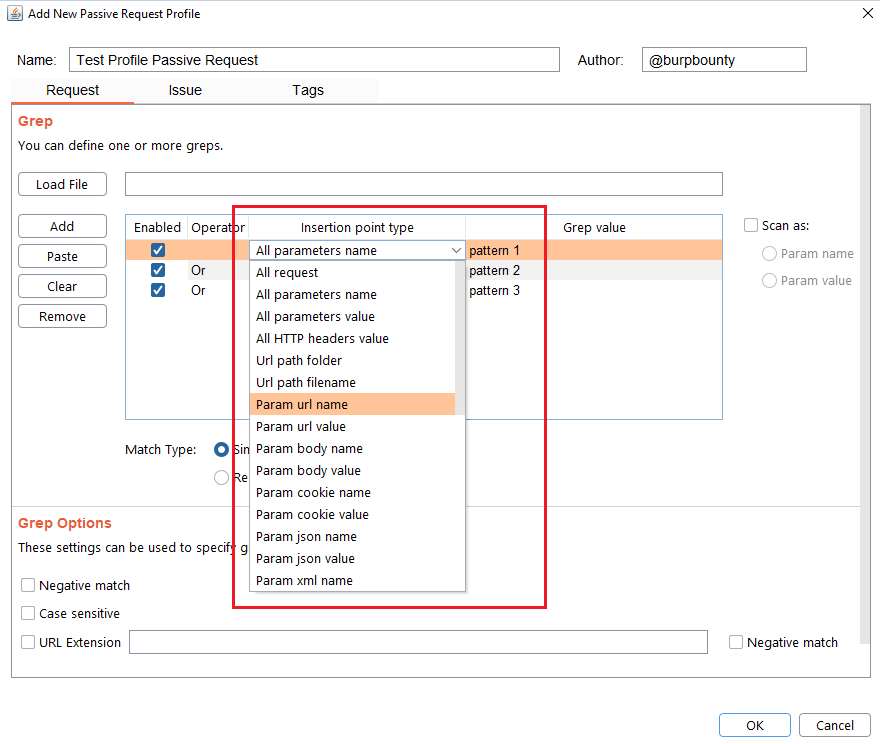Choose Param url name from dropdown list

click(302, 405)
